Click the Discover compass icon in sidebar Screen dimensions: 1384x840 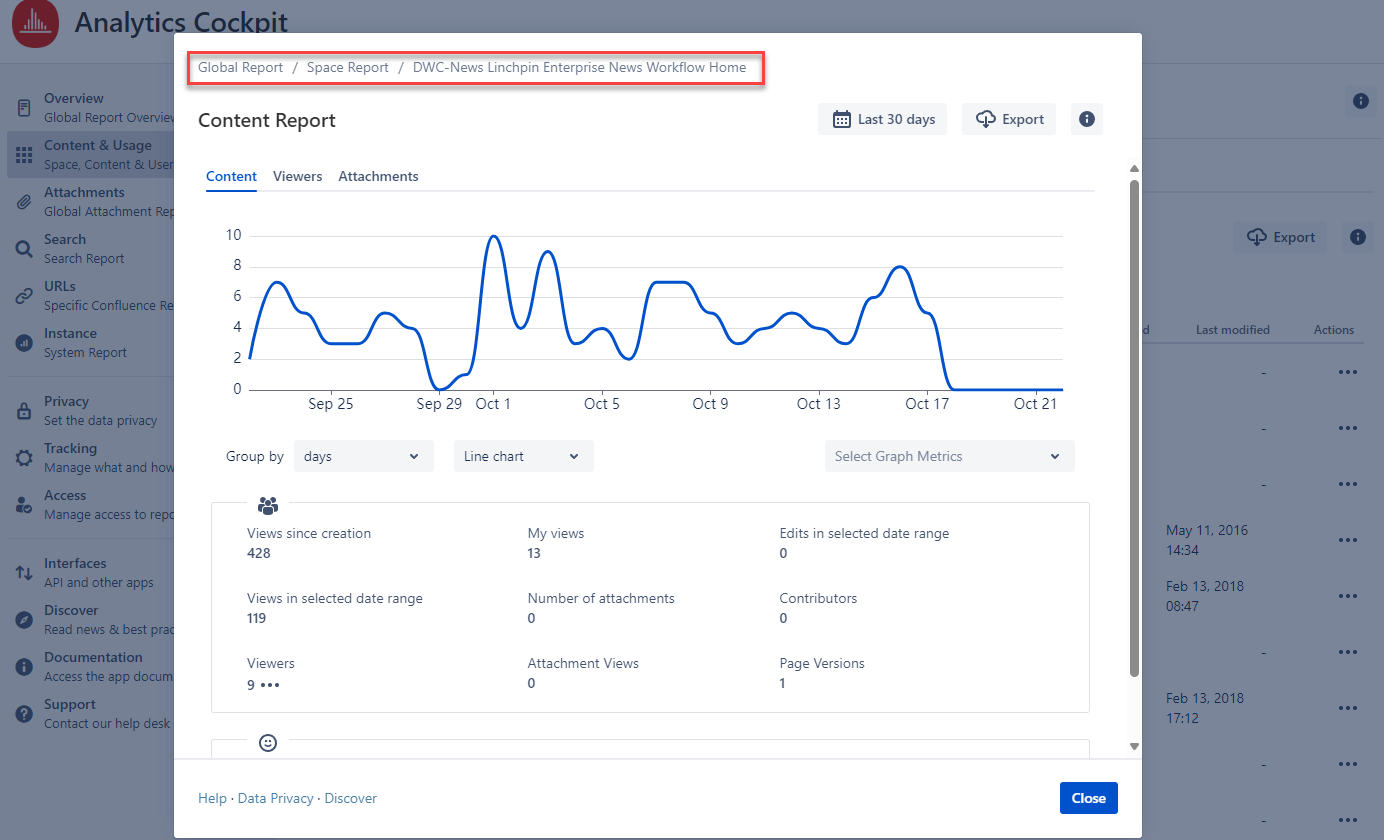coord(24,620)
